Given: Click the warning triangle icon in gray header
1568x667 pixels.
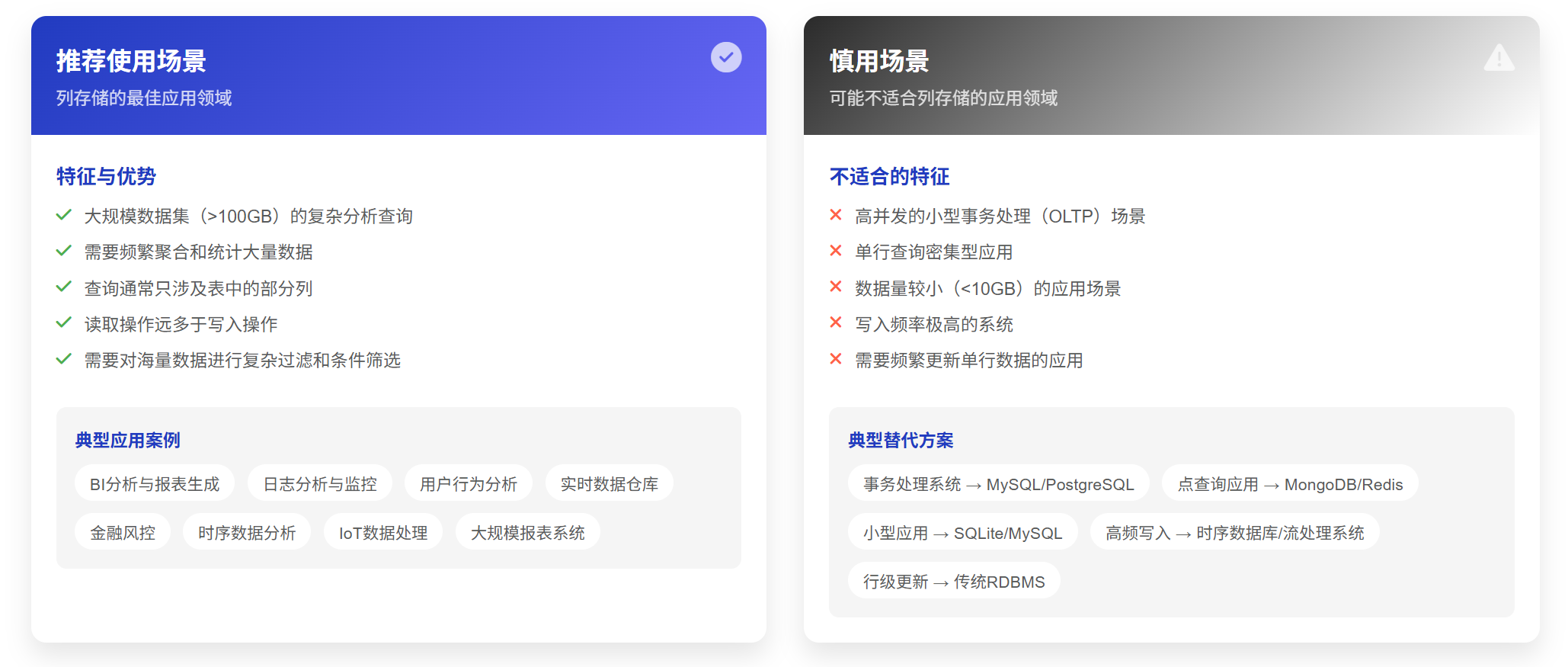Looking at the screenshot, I should click(1499, 57).
